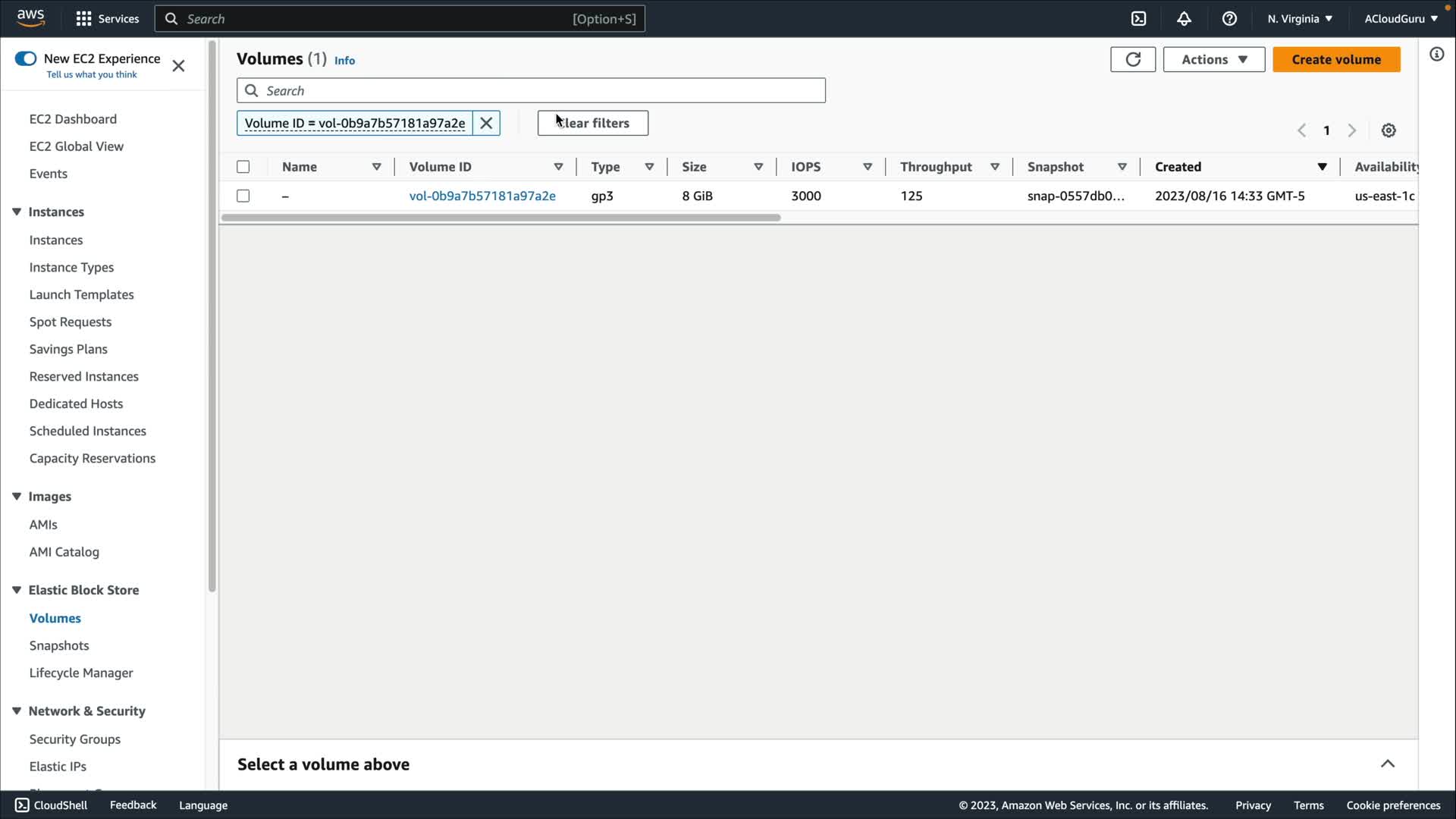Click the AWS logo home icon
1456x819 pixels.
(30, 18)
